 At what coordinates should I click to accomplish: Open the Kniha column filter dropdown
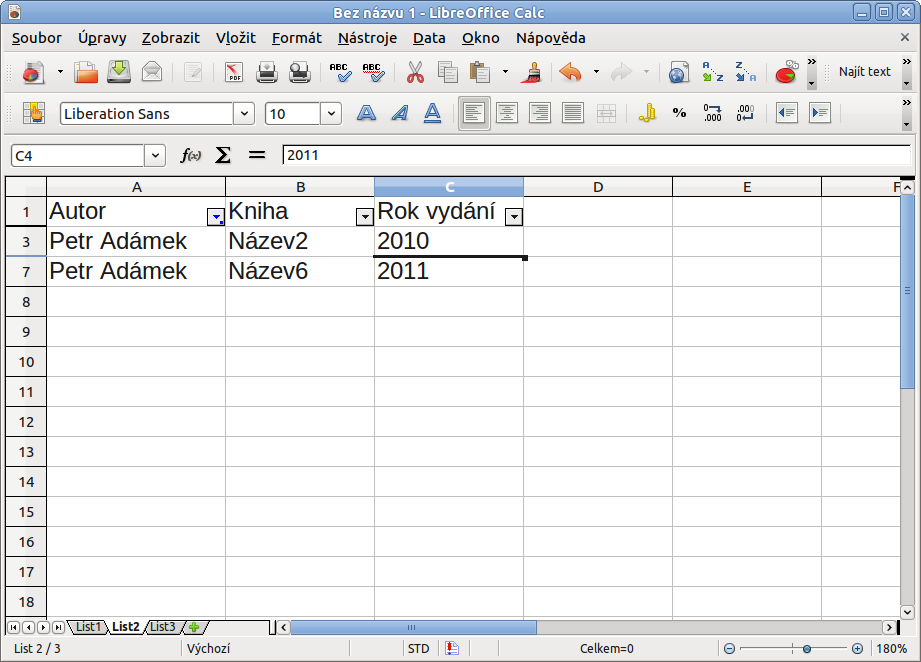365,217
